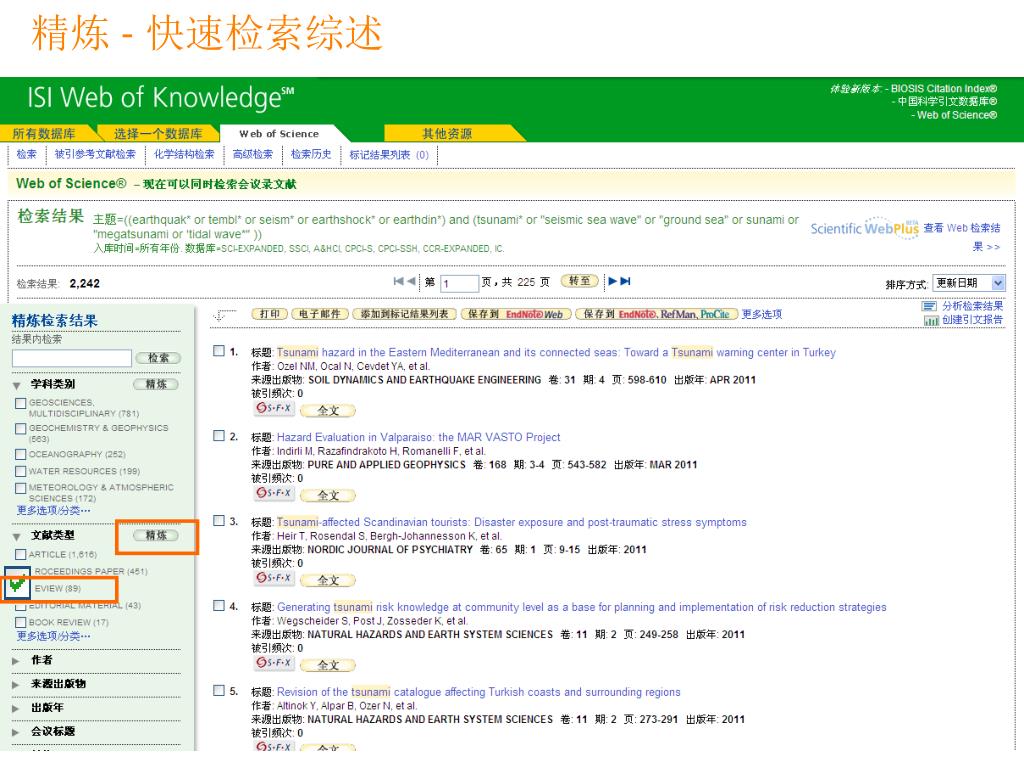The width and height of the screenshot is (1024, 768).
Task: Expand the 出版年 refine section
Action: 16,709
